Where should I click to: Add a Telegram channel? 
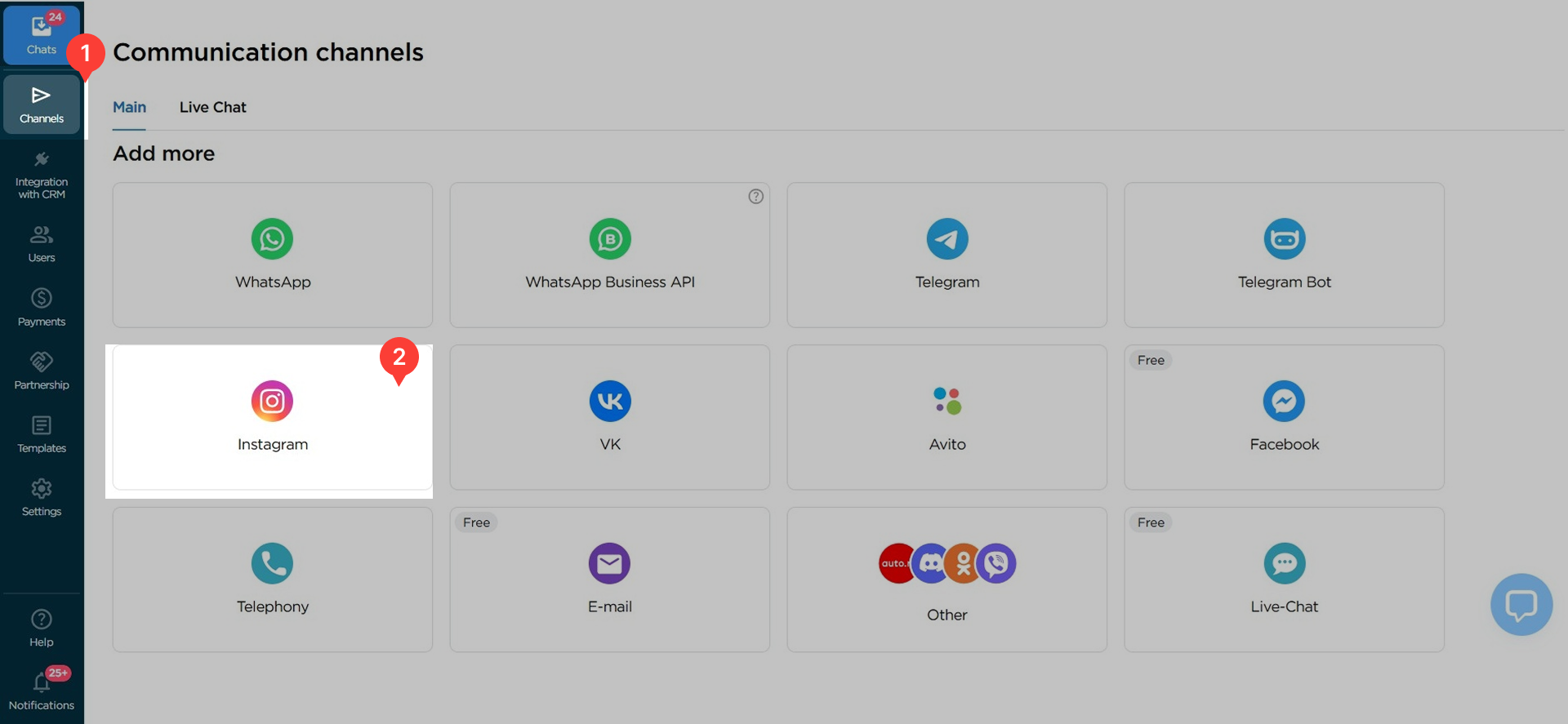[947, 255]
